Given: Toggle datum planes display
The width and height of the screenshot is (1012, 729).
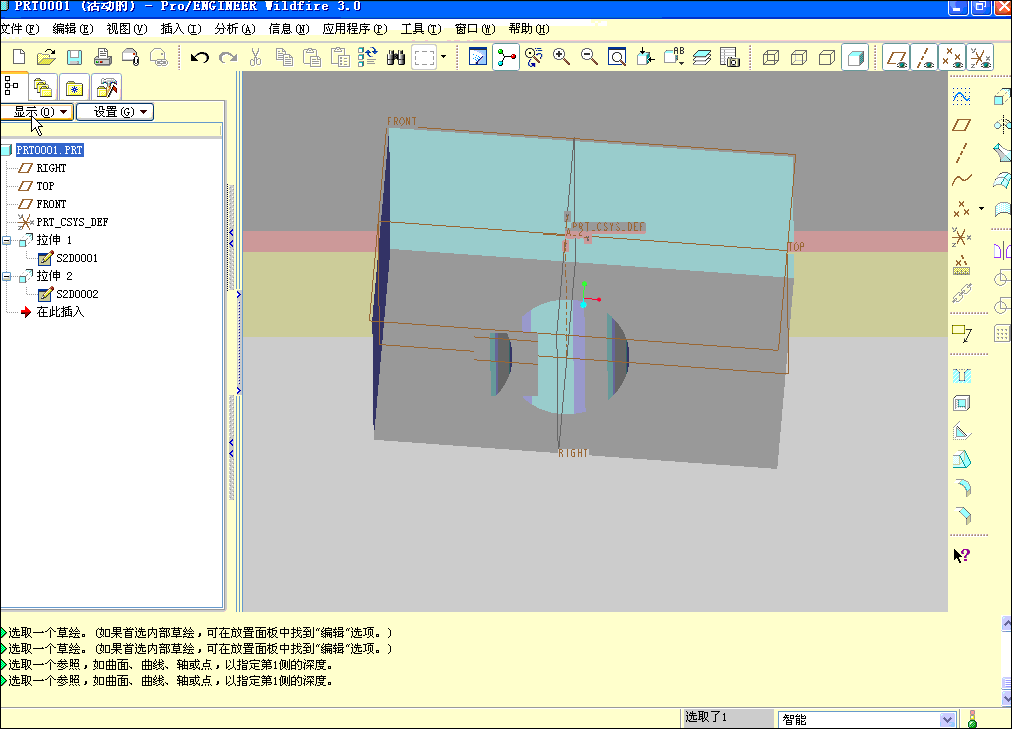Looking at the screenshot, I should tap(896, 57).
